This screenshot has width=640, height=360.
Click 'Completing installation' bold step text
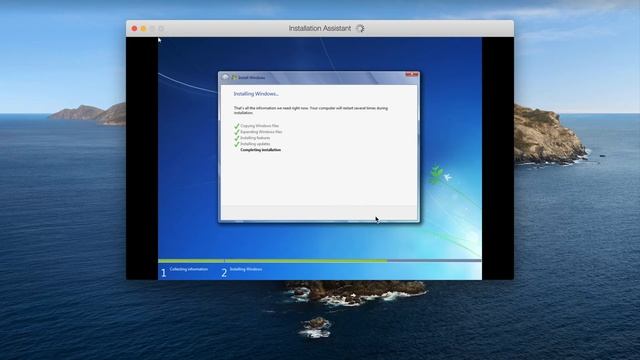[260, 150]
